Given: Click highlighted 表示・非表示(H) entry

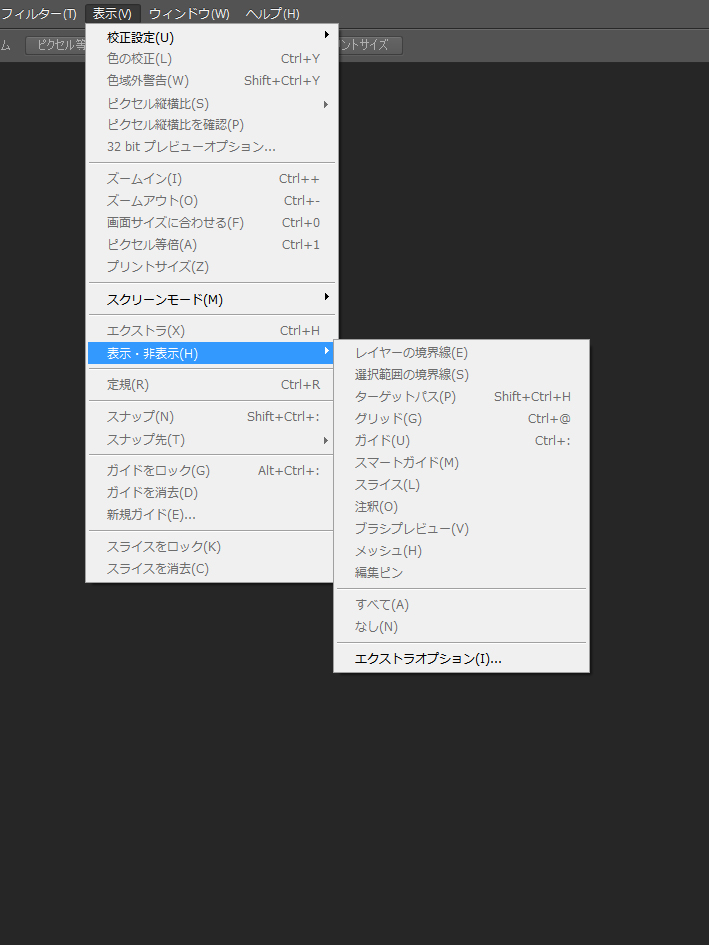Looking at the screenshot, I should [x=212, y=353].
